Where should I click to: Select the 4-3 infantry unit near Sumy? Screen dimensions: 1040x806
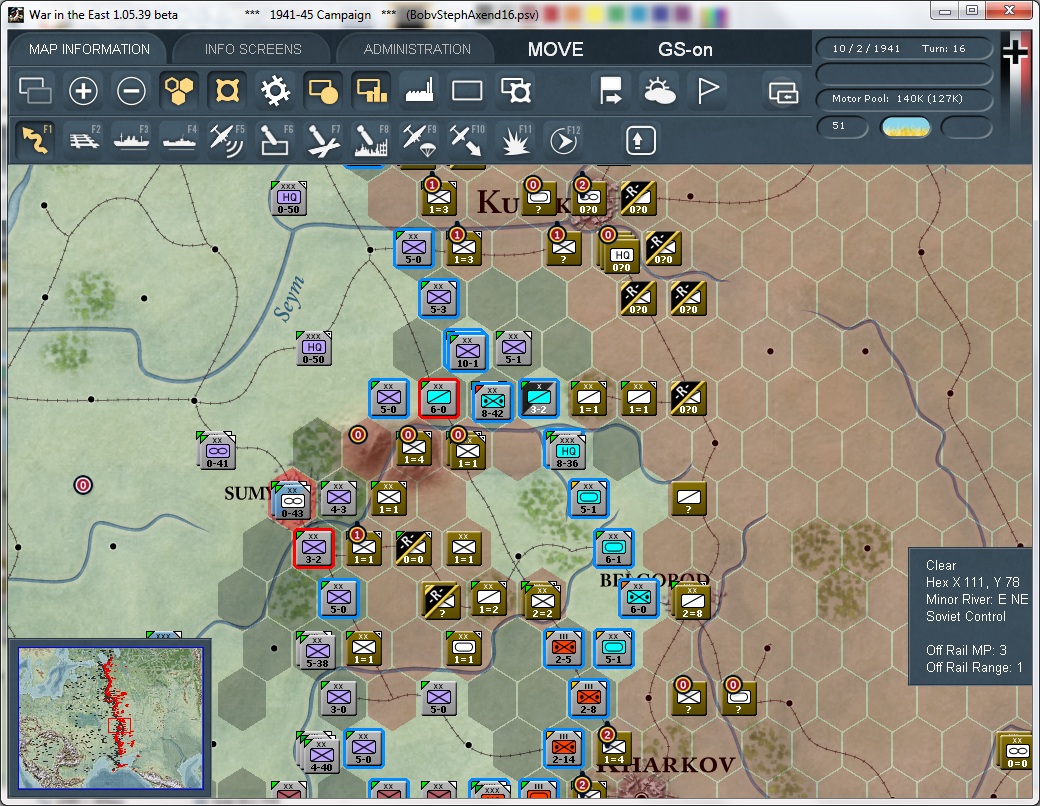[338, 498]
